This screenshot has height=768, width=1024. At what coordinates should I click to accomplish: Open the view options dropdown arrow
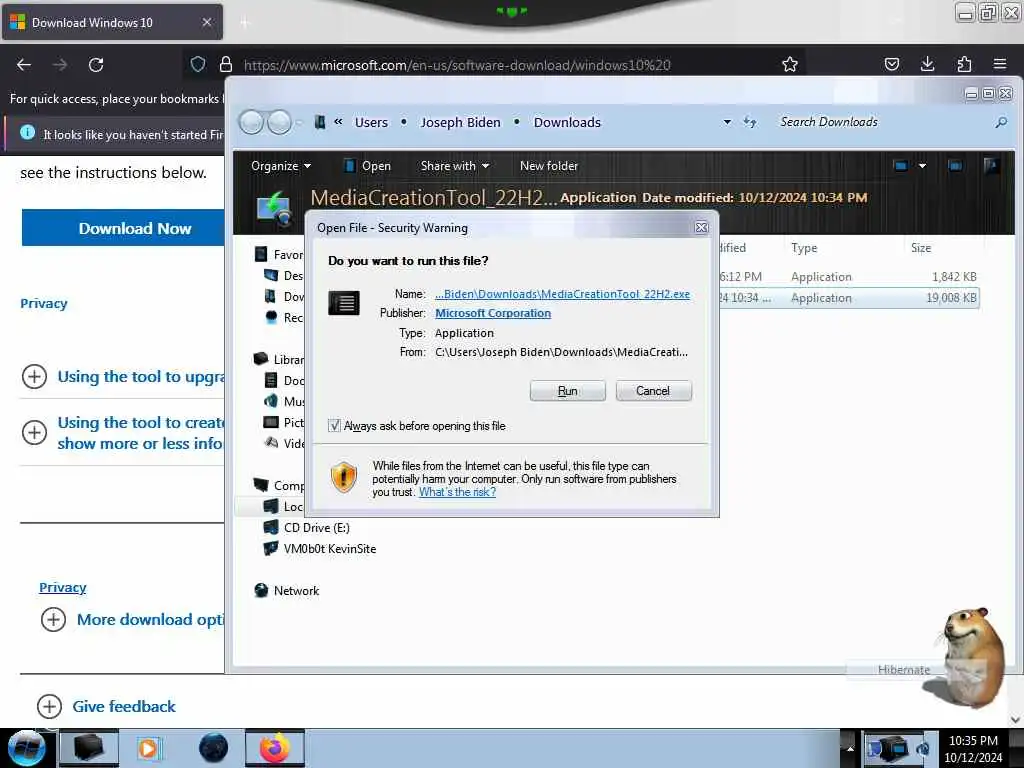pos(922,166)
